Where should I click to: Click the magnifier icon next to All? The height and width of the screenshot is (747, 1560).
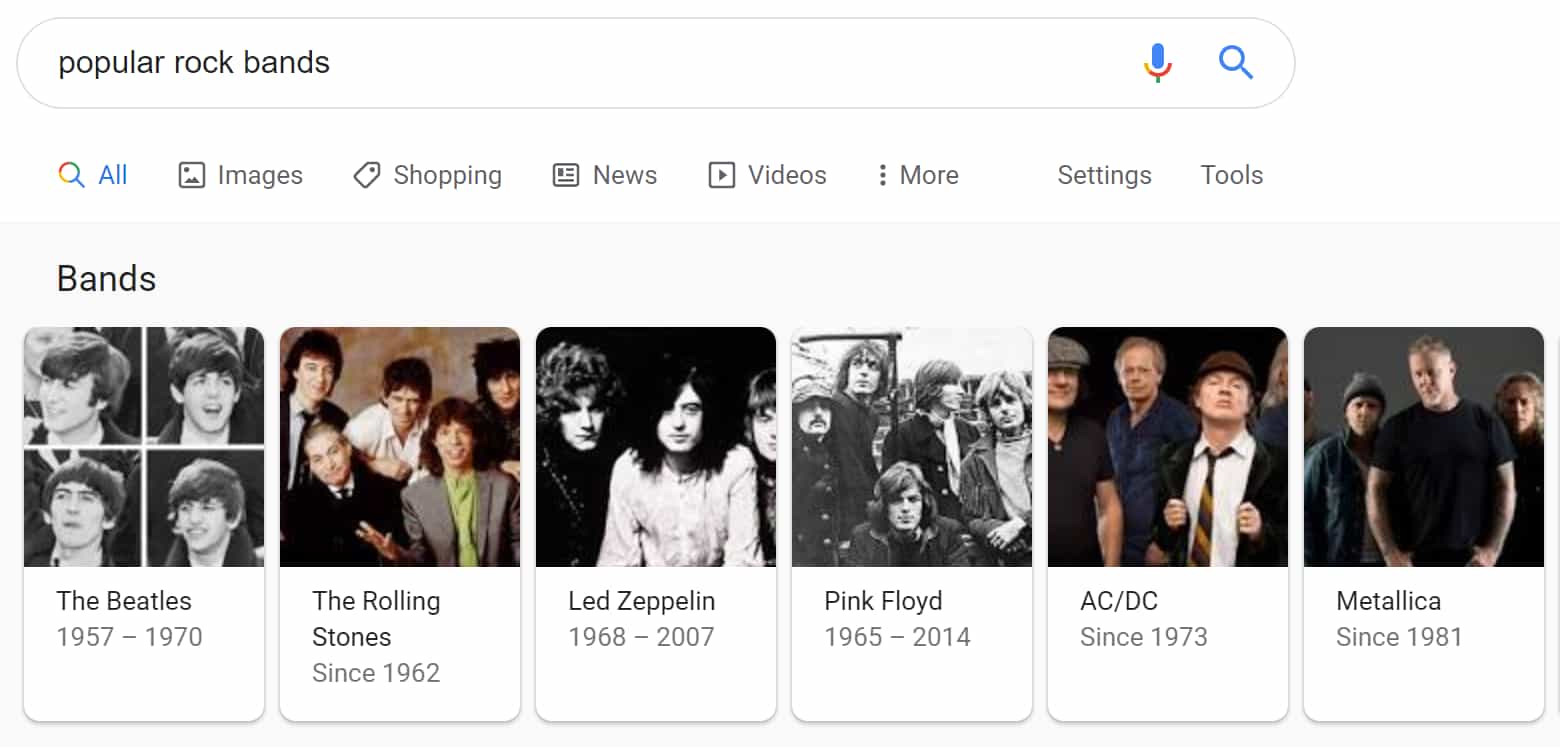[x=70, y=174]
